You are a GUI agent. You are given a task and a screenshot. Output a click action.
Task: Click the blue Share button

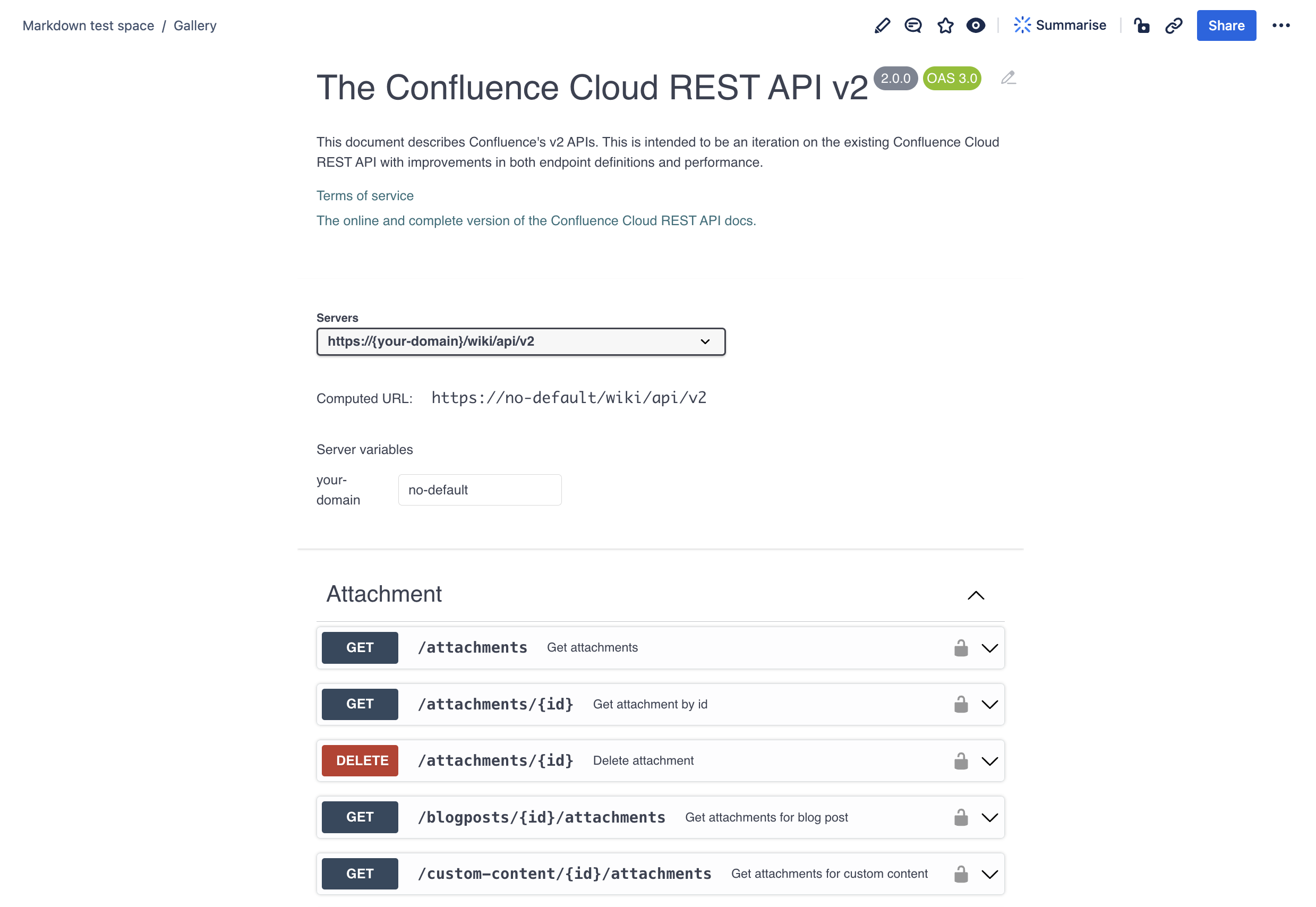1226,25
